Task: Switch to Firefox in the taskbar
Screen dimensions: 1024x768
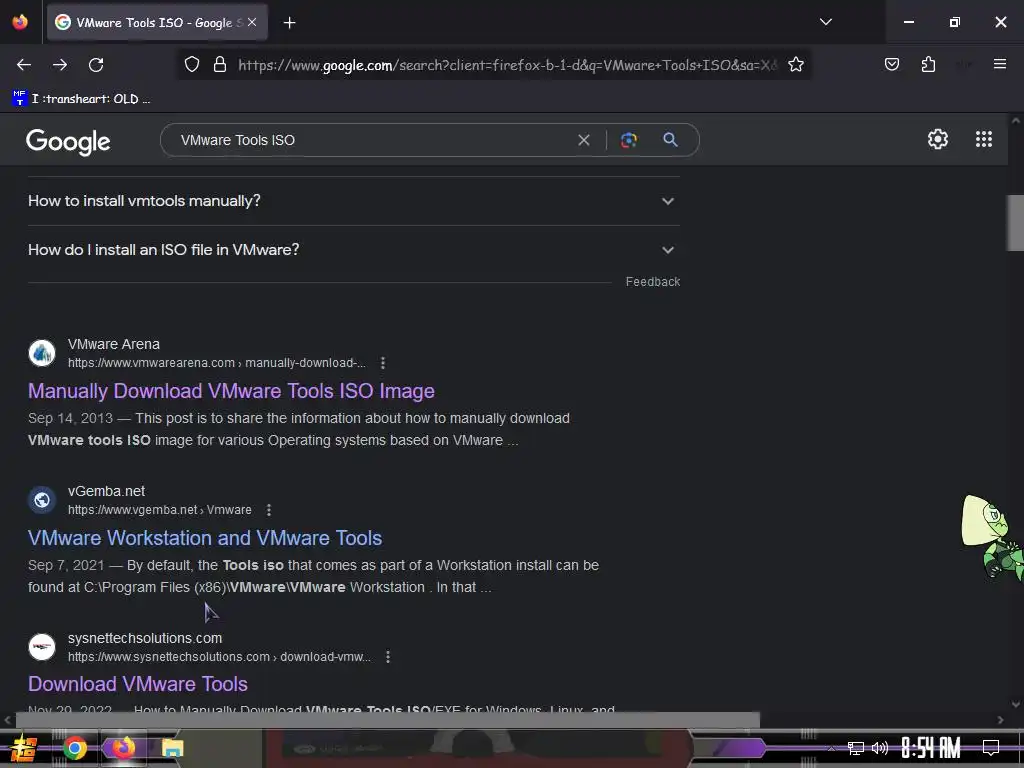Action: tap(123, 748)
